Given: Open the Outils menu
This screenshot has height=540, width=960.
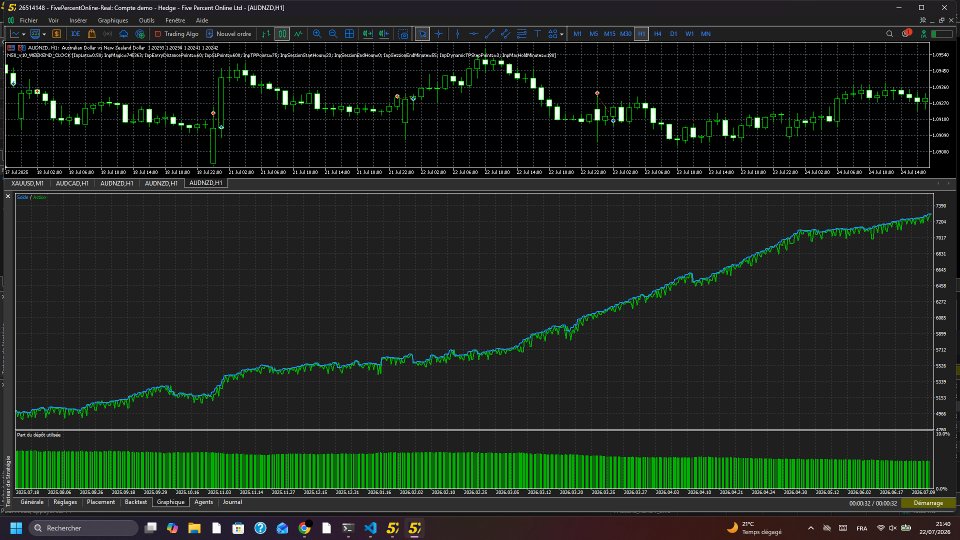Looking at the screenshot, I should pyautogui.click(x=146, y=20).
